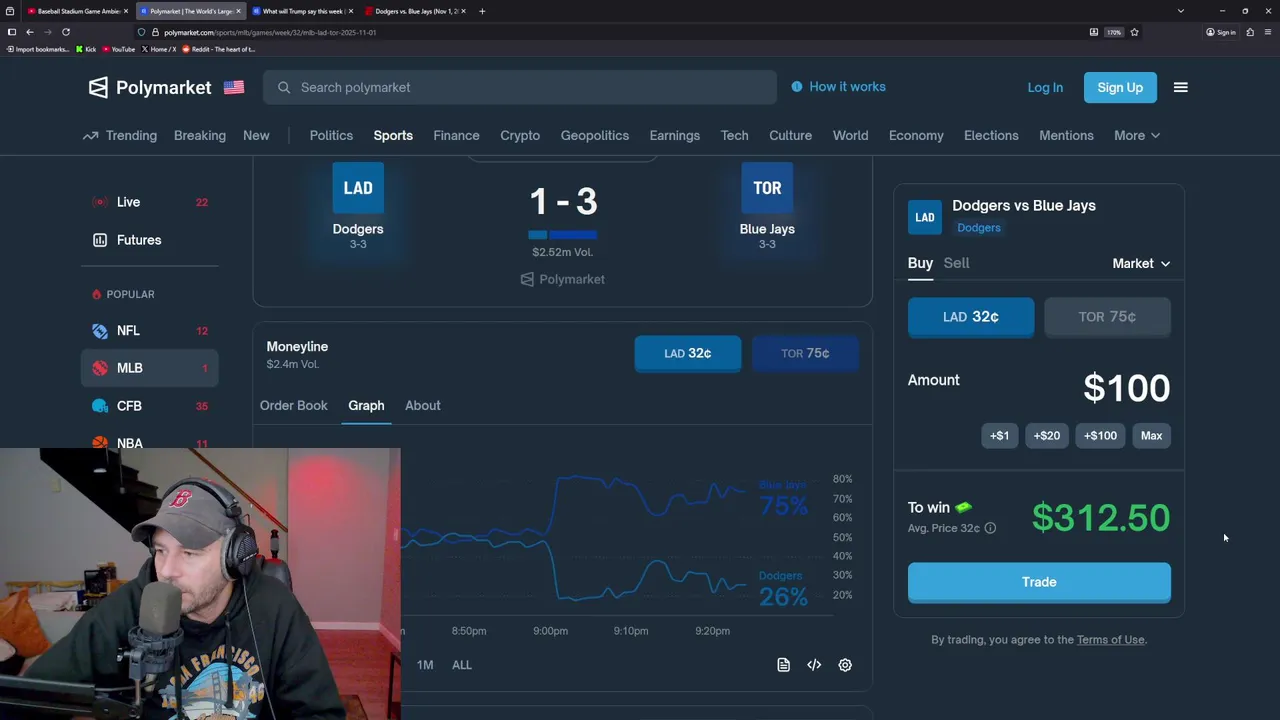Viewport: 1280px width, 720px height.
Task: Select the ALL graph range
Action: click(461, 665)
